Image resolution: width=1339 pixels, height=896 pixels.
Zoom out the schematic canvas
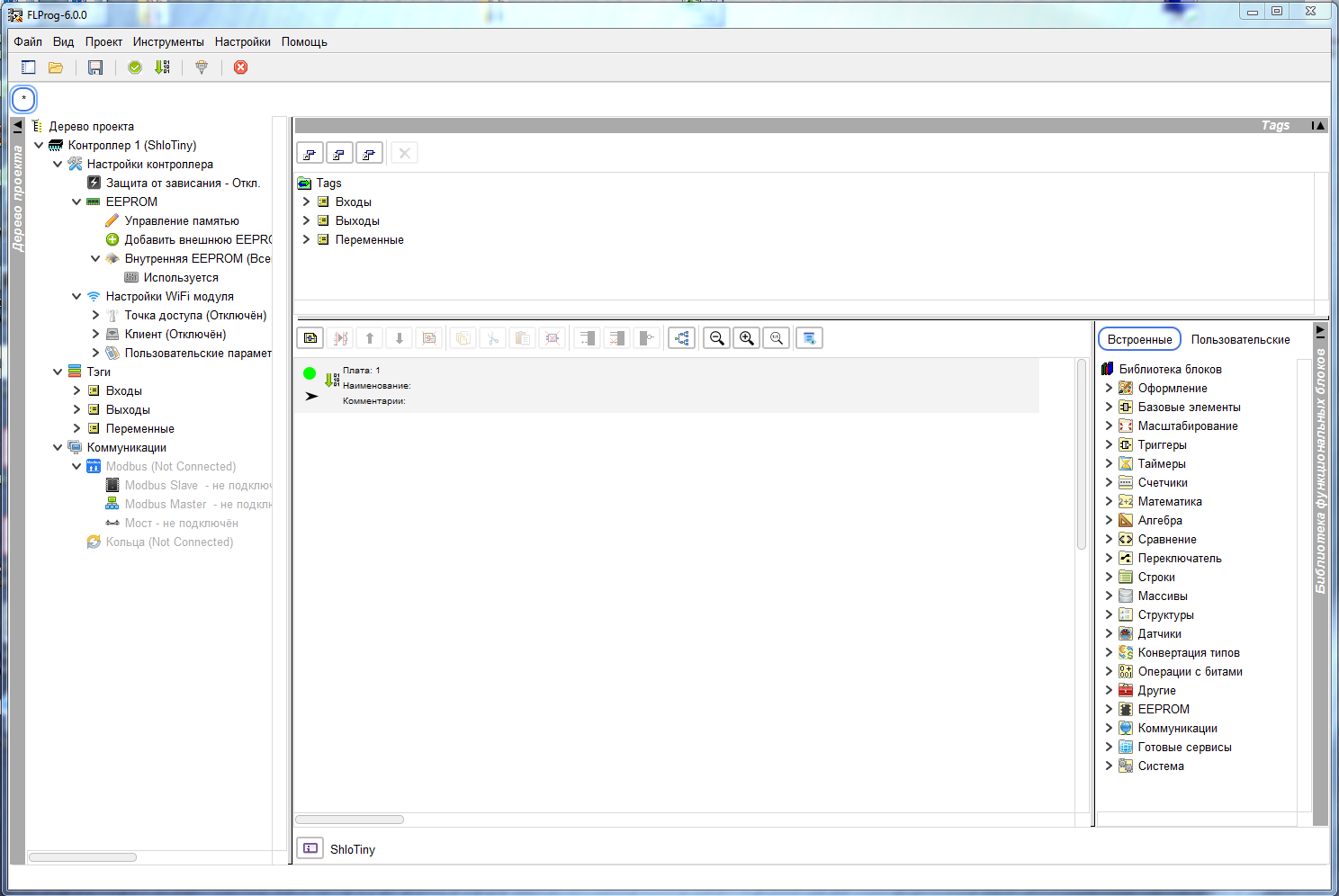coord(717,338)
